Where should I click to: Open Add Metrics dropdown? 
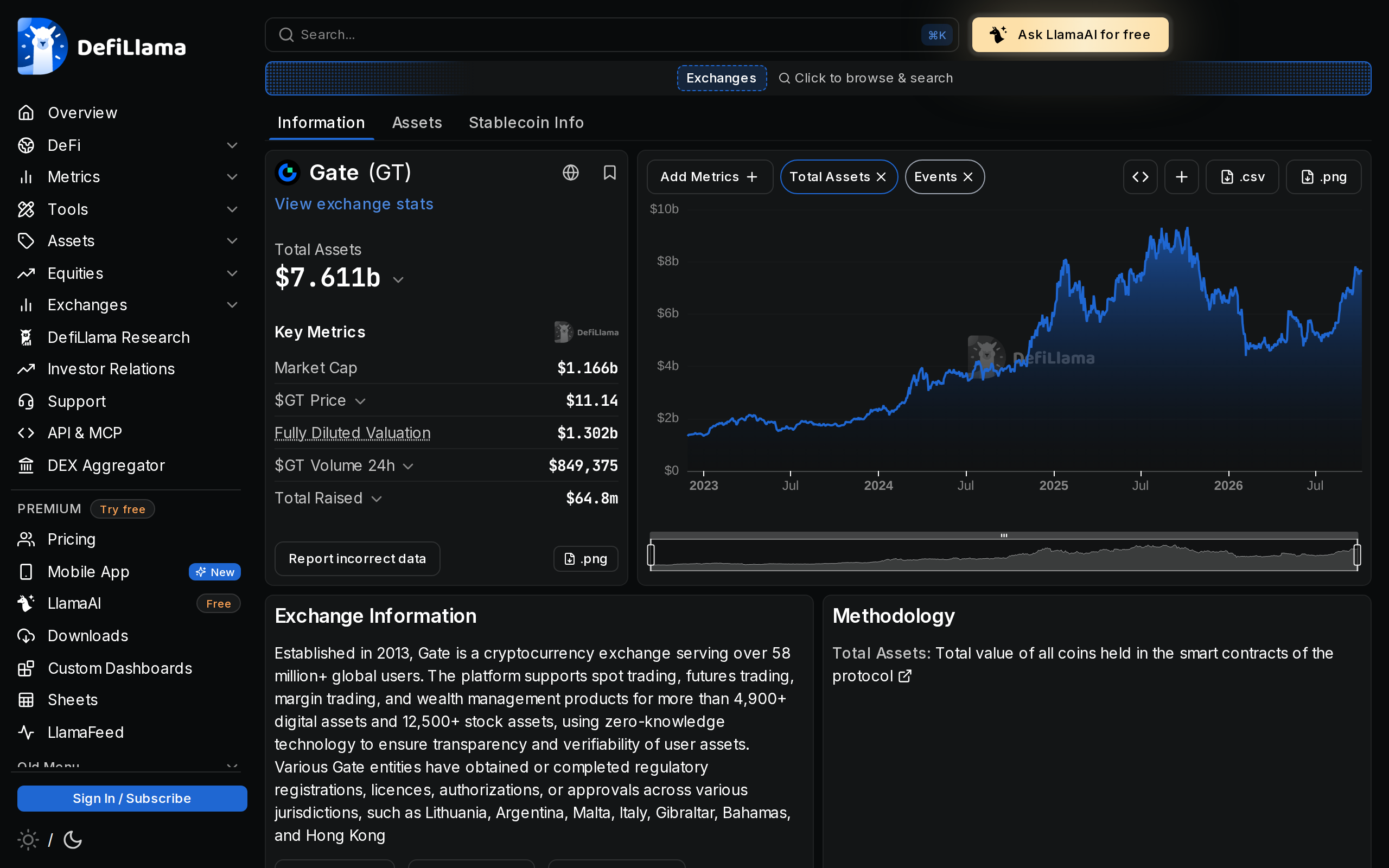(x=710, y=177)
